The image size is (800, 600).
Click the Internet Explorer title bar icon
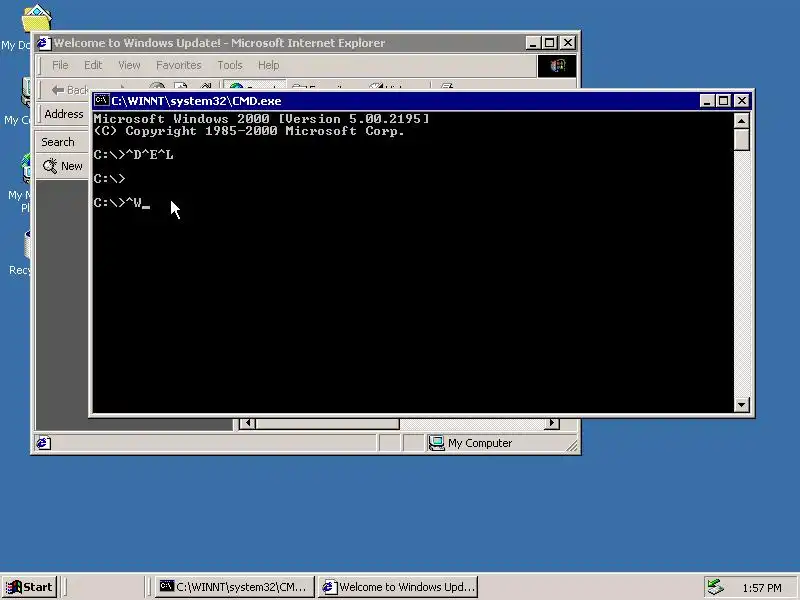[44, 43]
